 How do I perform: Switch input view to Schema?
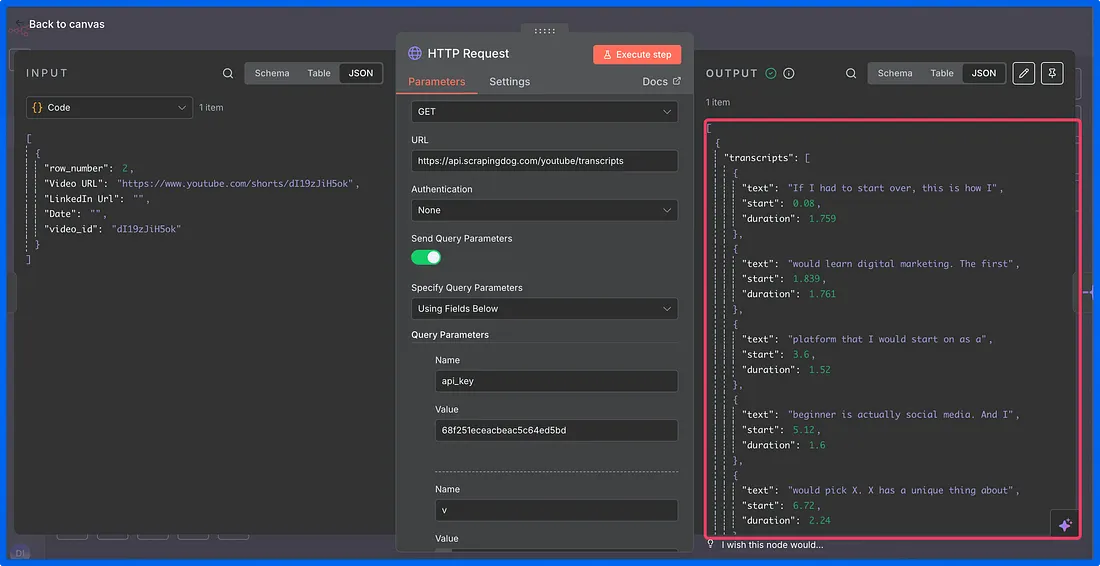point(272,73)
